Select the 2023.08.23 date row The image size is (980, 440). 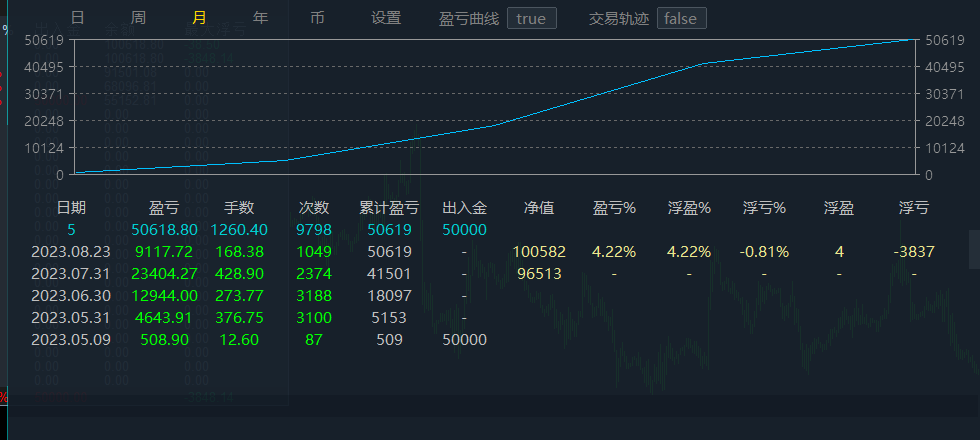(x=71, y=252)
